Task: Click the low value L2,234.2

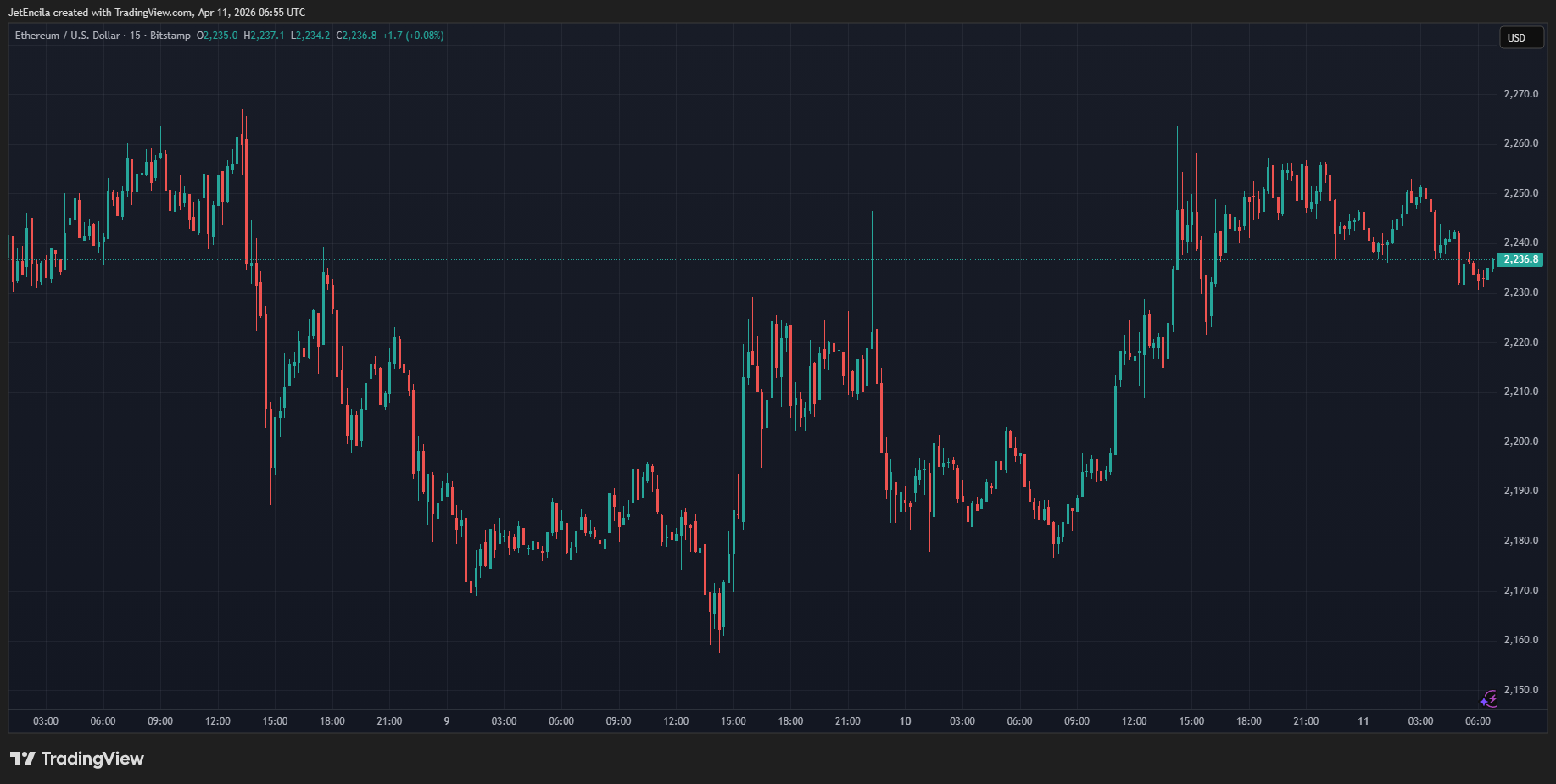Action: coord(310,36)
